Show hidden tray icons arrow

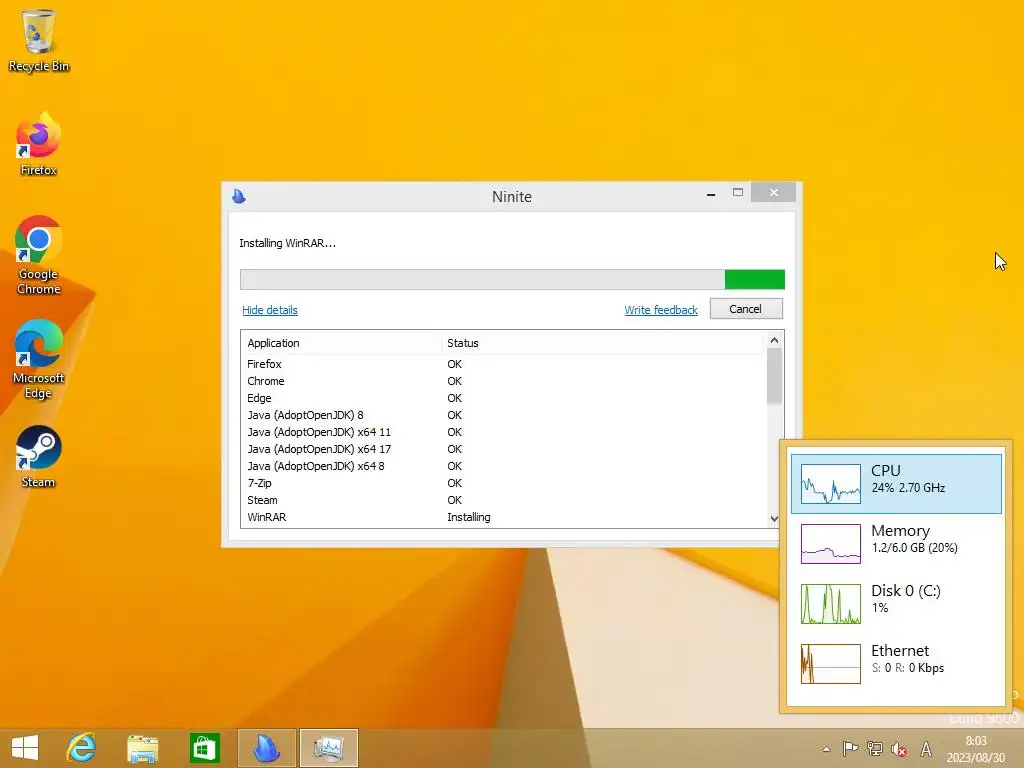point(826,749)
